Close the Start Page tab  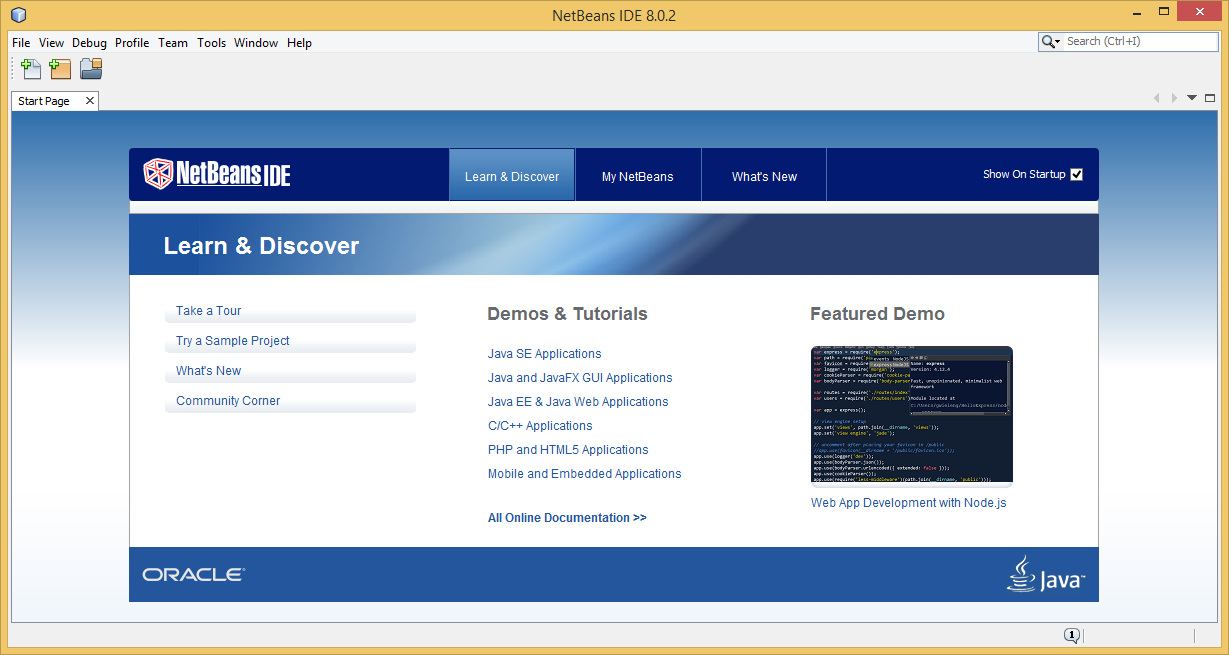(89, 100)
